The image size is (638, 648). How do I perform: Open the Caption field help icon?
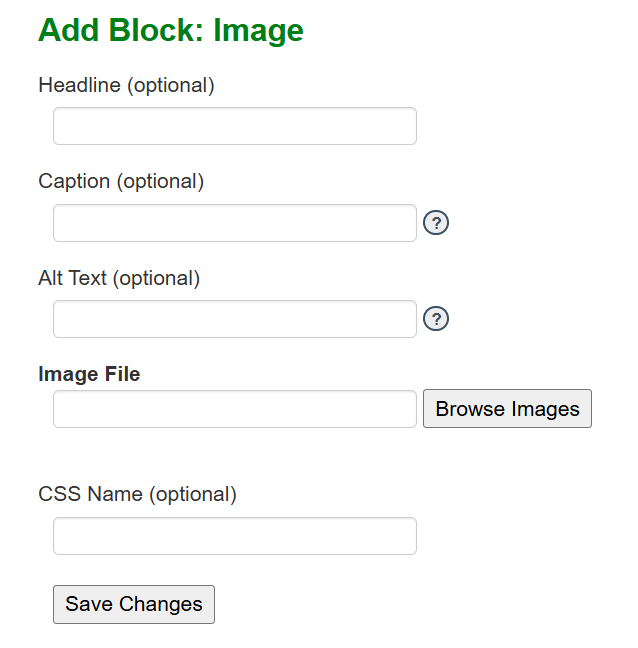tap(436, 222)
